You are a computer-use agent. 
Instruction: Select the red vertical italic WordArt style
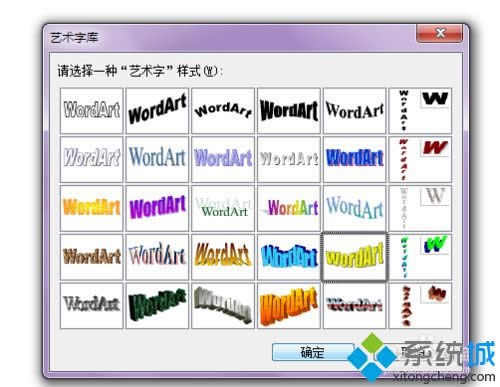click(420, 159)
